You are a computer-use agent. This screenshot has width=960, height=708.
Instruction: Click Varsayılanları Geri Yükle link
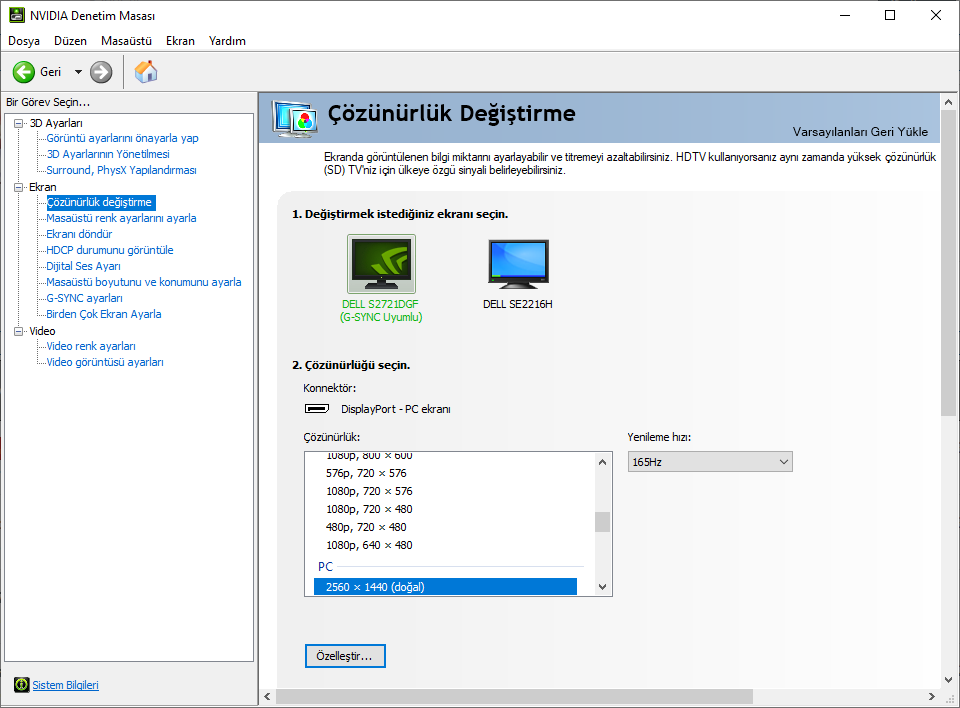pyautogui.click(x=860, y=132)
